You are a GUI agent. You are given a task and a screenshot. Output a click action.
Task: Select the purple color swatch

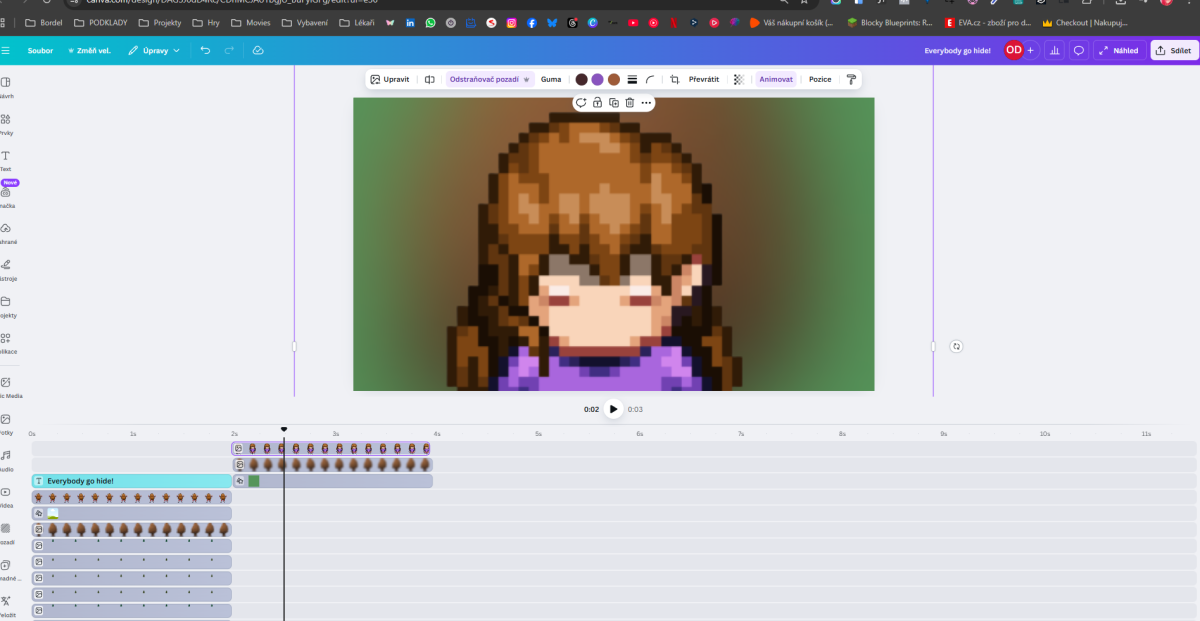(597, 79)
